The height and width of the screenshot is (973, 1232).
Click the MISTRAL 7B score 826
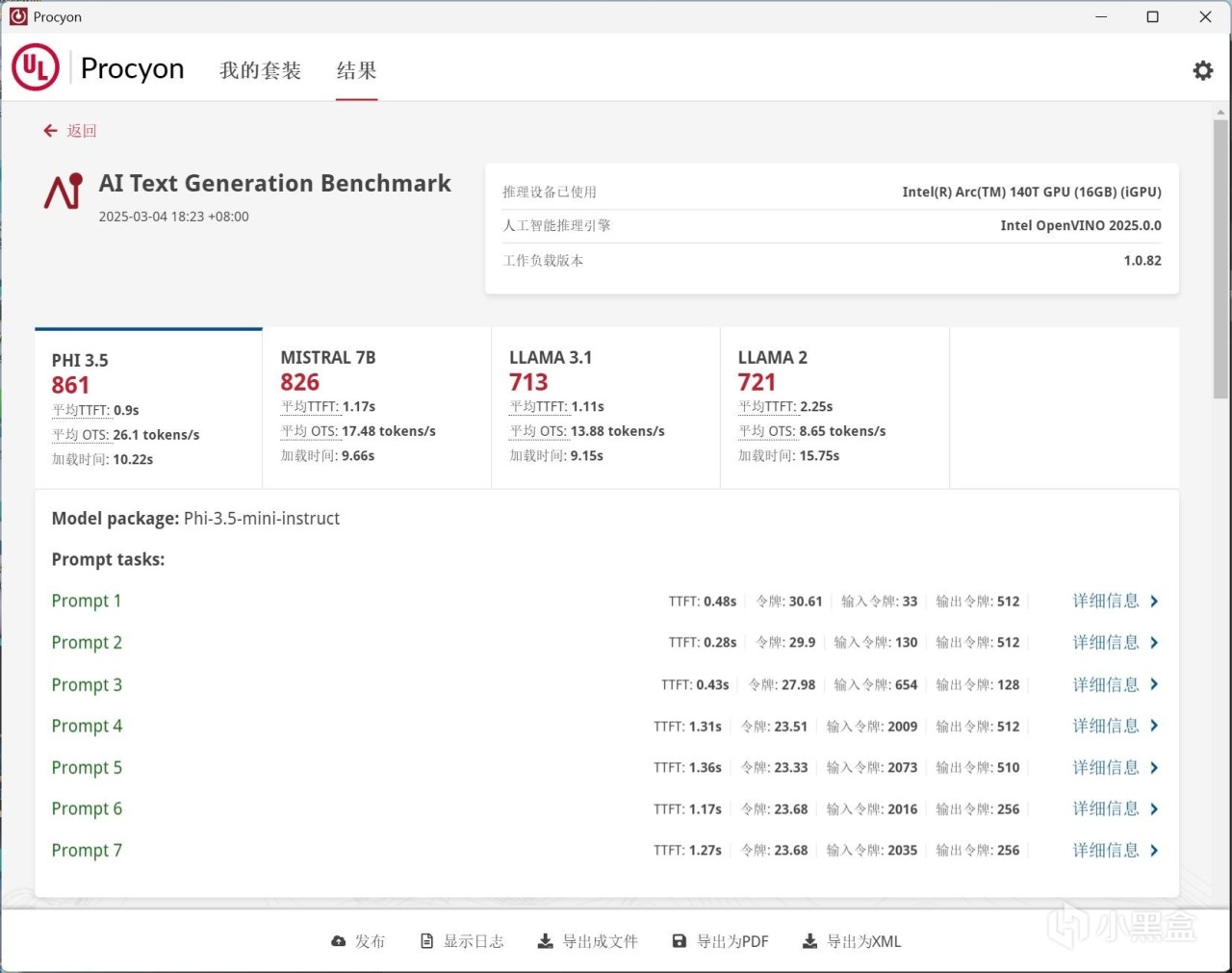299,382
